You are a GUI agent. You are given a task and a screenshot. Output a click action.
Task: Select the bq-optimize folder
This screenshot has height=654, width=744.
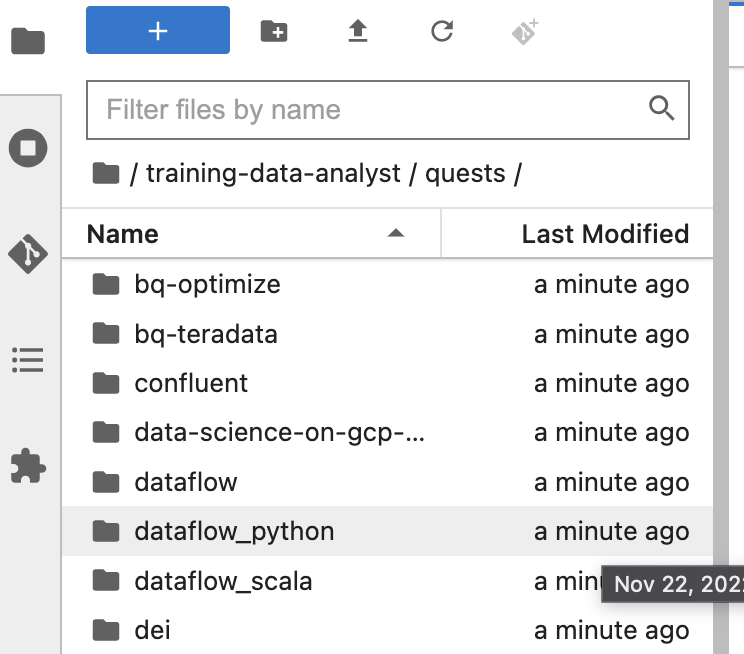tap(207, 284)
